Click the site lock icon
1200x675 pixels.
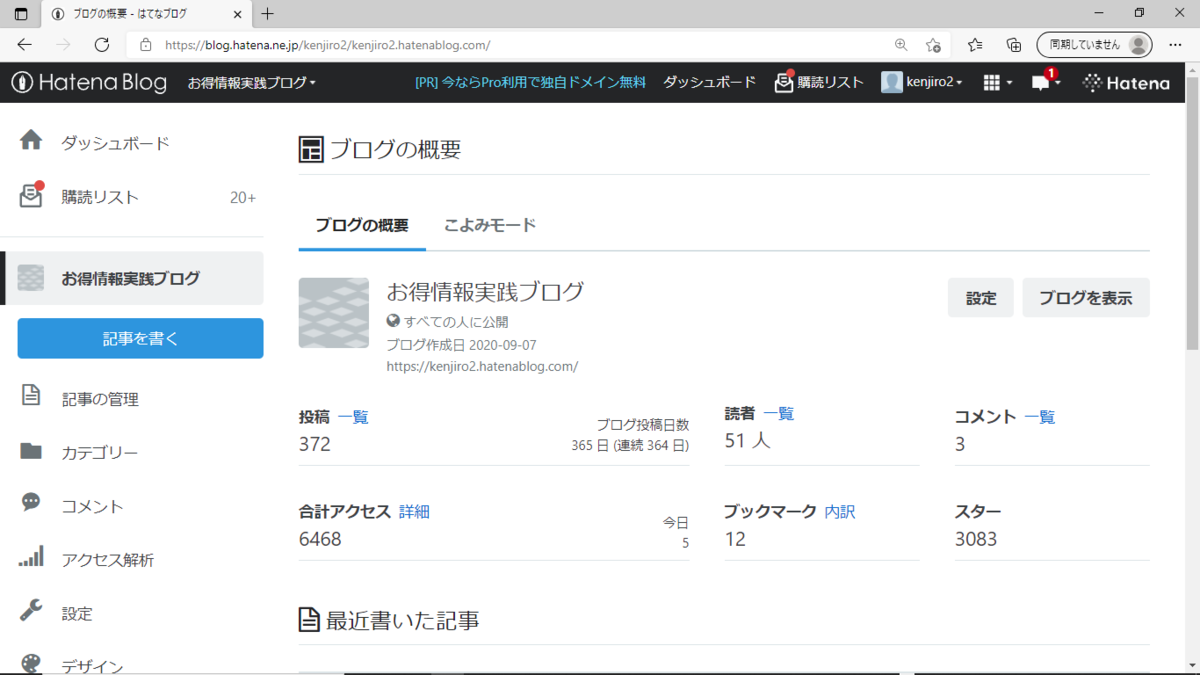click(x=145, y=45)
